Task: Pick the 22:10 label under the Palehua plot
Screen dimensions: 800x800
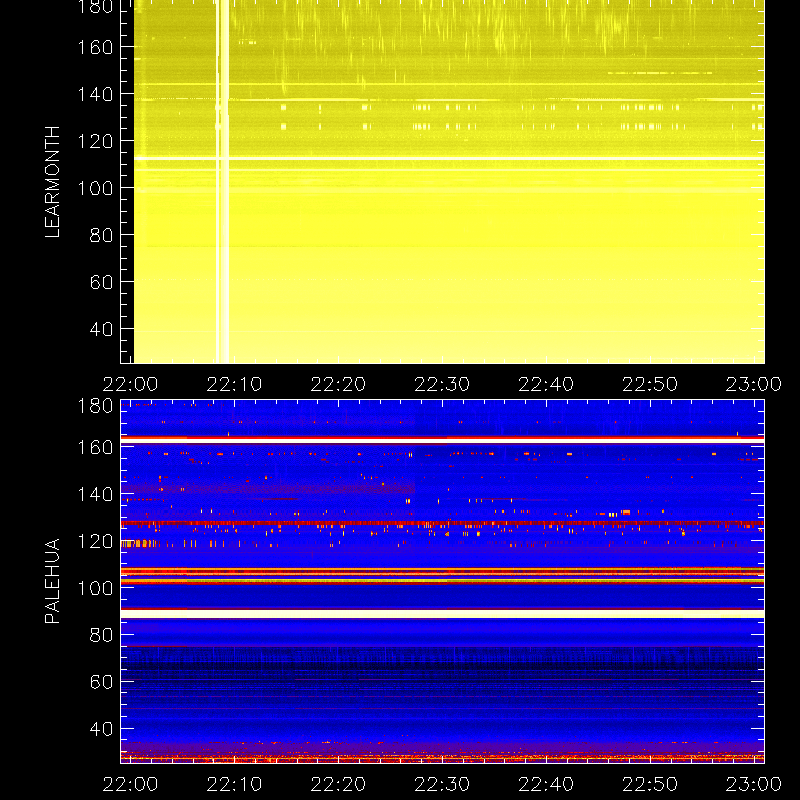Action: click(x=234, y=784)
